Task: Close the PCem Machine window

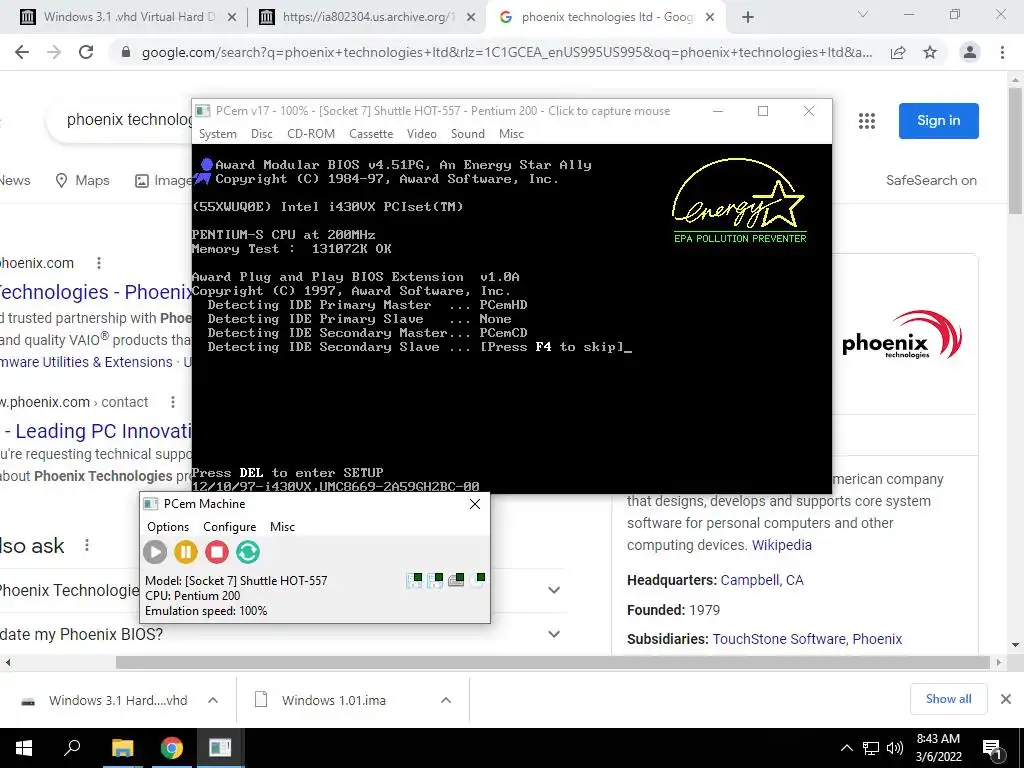Action: click(475, 504)
